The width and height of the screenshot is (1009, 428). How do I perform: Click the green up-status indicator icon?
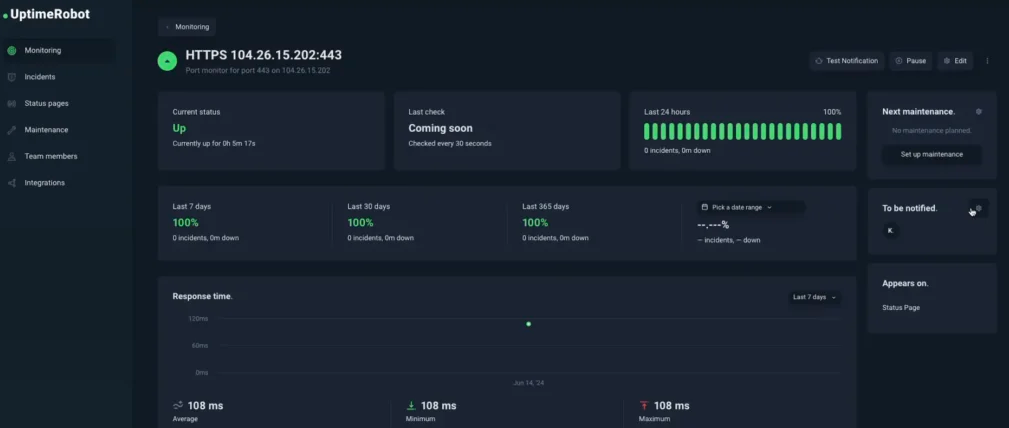click(168, 61)
